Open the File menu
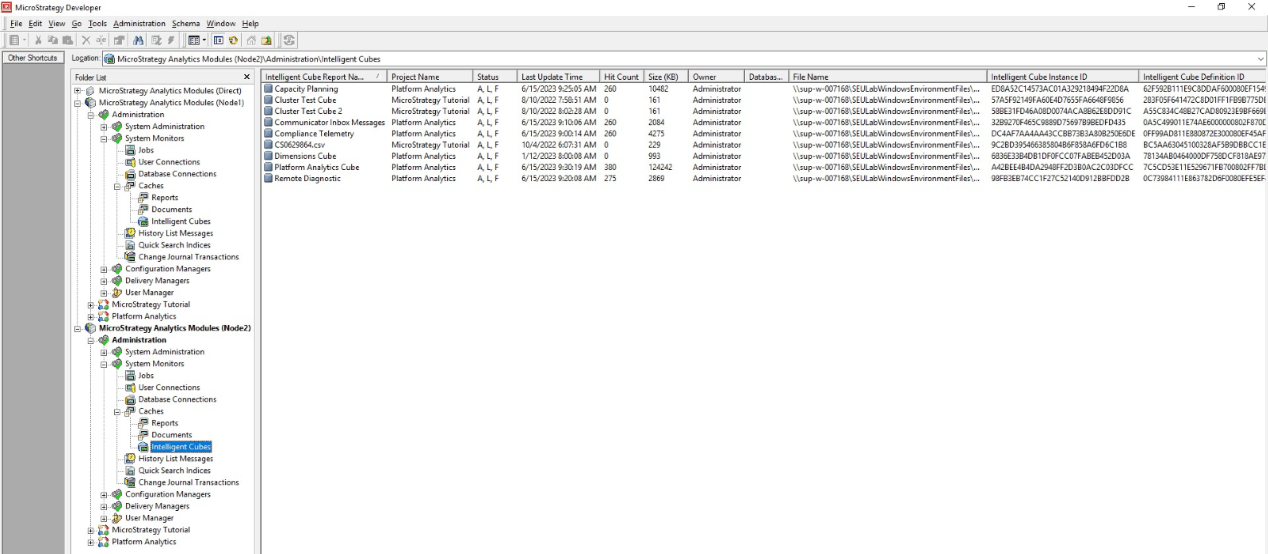This screenshot has height=554, width=1268. click(15, 23)
